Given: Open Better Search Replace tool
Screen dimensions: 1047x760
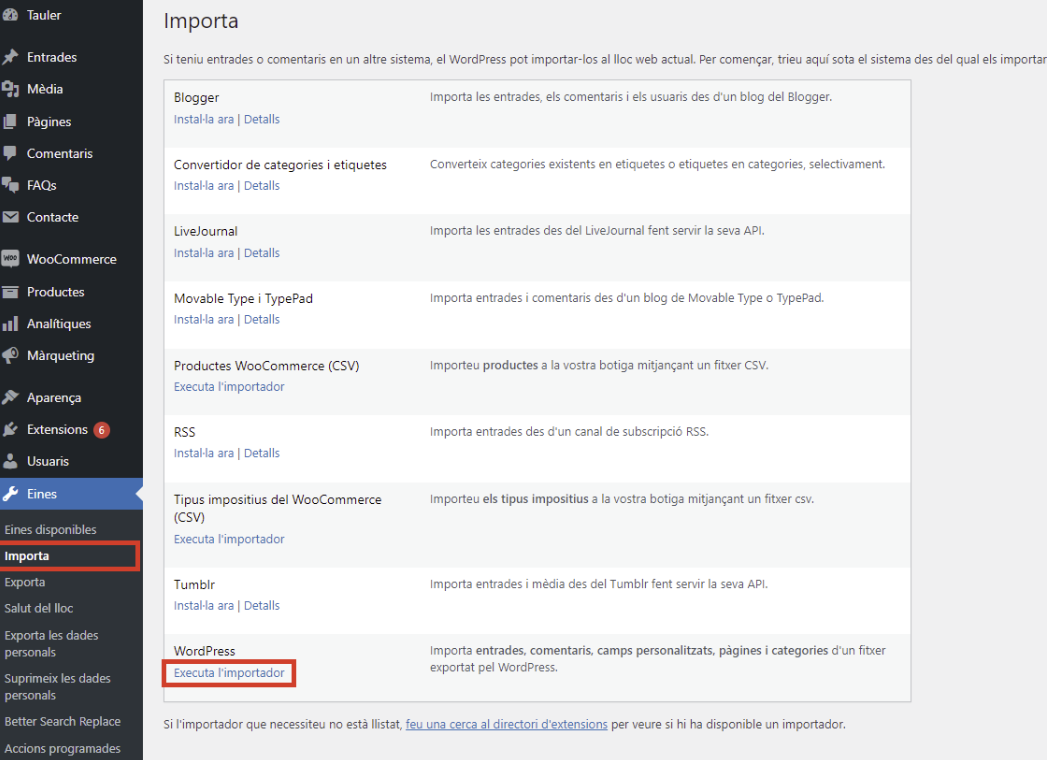Looking at the screenshot, I should coord(63,722).
